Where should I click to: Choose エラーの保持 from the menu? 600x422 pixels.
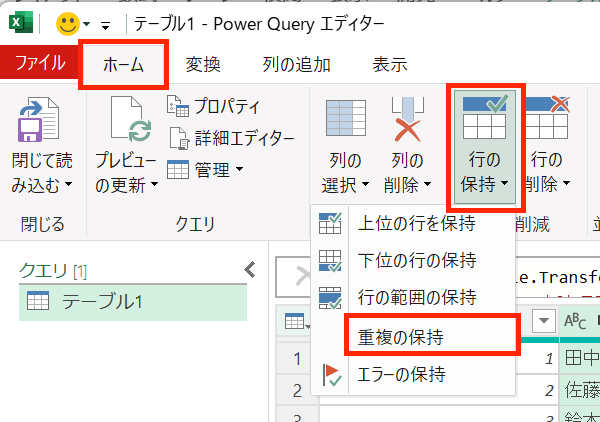(x=413, y=375)
